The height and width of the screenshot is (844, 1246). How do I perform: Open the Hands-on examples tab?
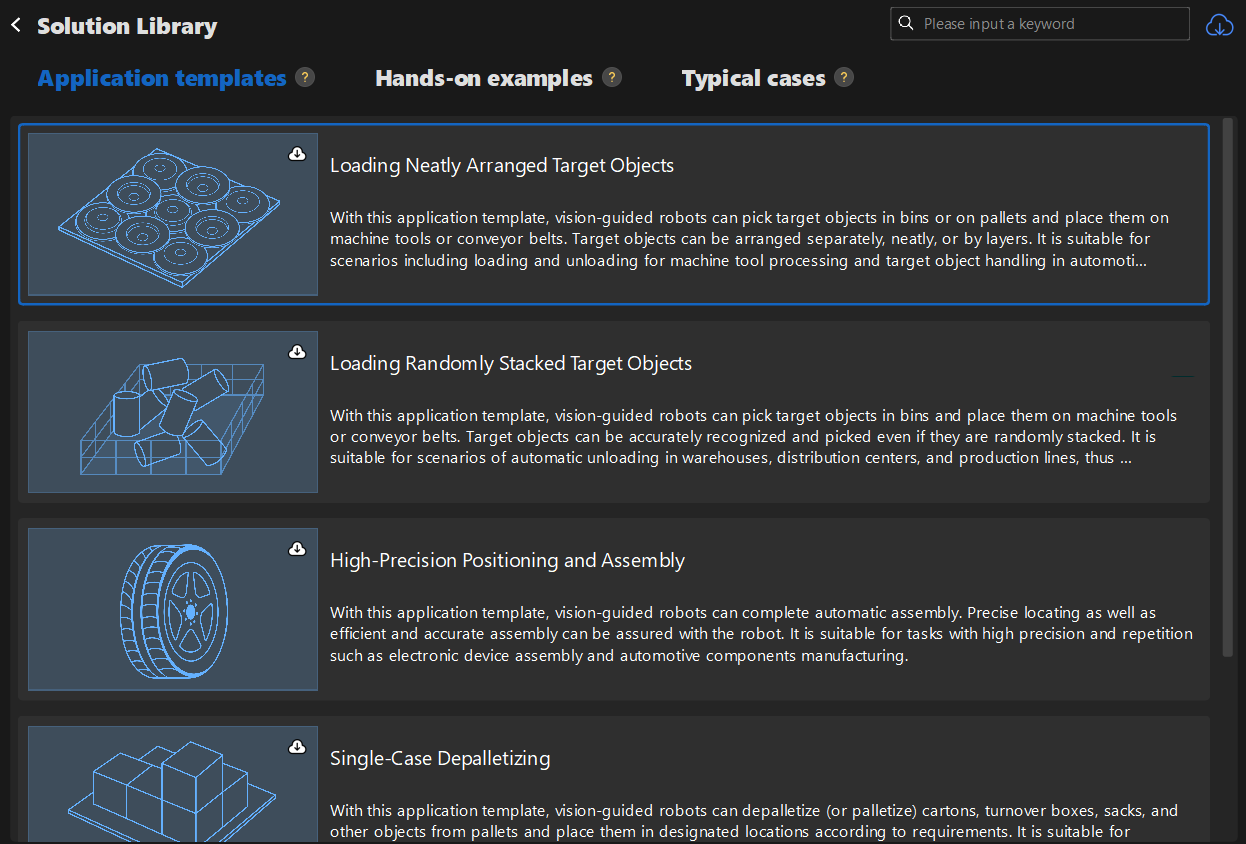coord(484,78)
